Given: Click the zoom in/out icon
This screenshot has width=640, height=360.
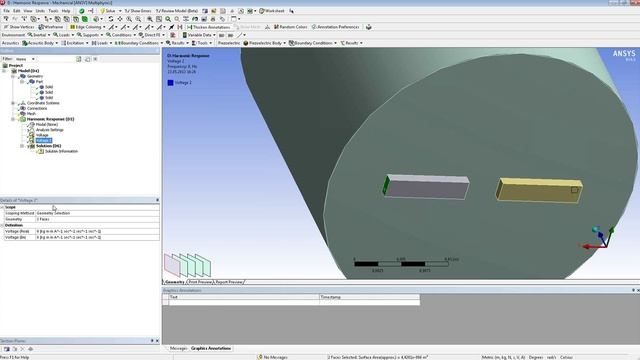Looking at the screenshot, I should tap(129, 19).
